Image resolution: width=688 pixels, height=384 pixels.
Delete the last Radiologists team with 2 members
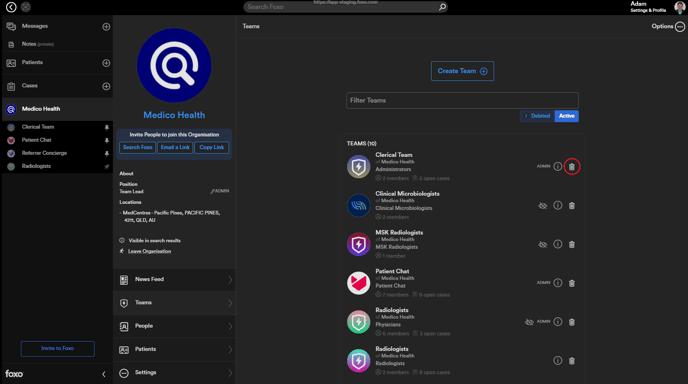pyautogui.click(x=572, y=361)
